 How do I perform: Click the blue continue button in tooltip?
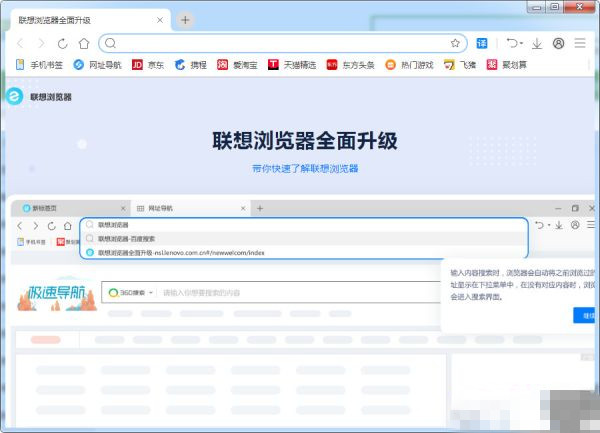(584, 316)
